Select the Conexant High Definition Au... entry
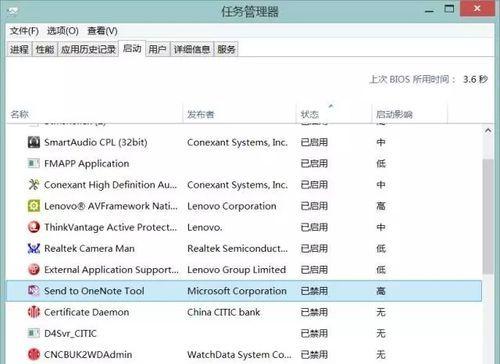The width and height of the screenshot is (500, 364). (x=111, y=185)
